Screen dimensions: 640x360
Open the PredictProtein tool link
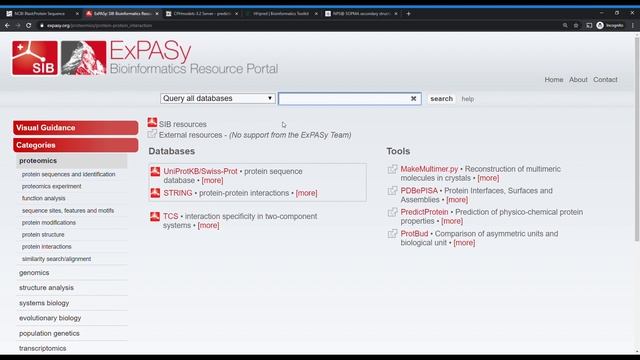click(x=424, y=212)
